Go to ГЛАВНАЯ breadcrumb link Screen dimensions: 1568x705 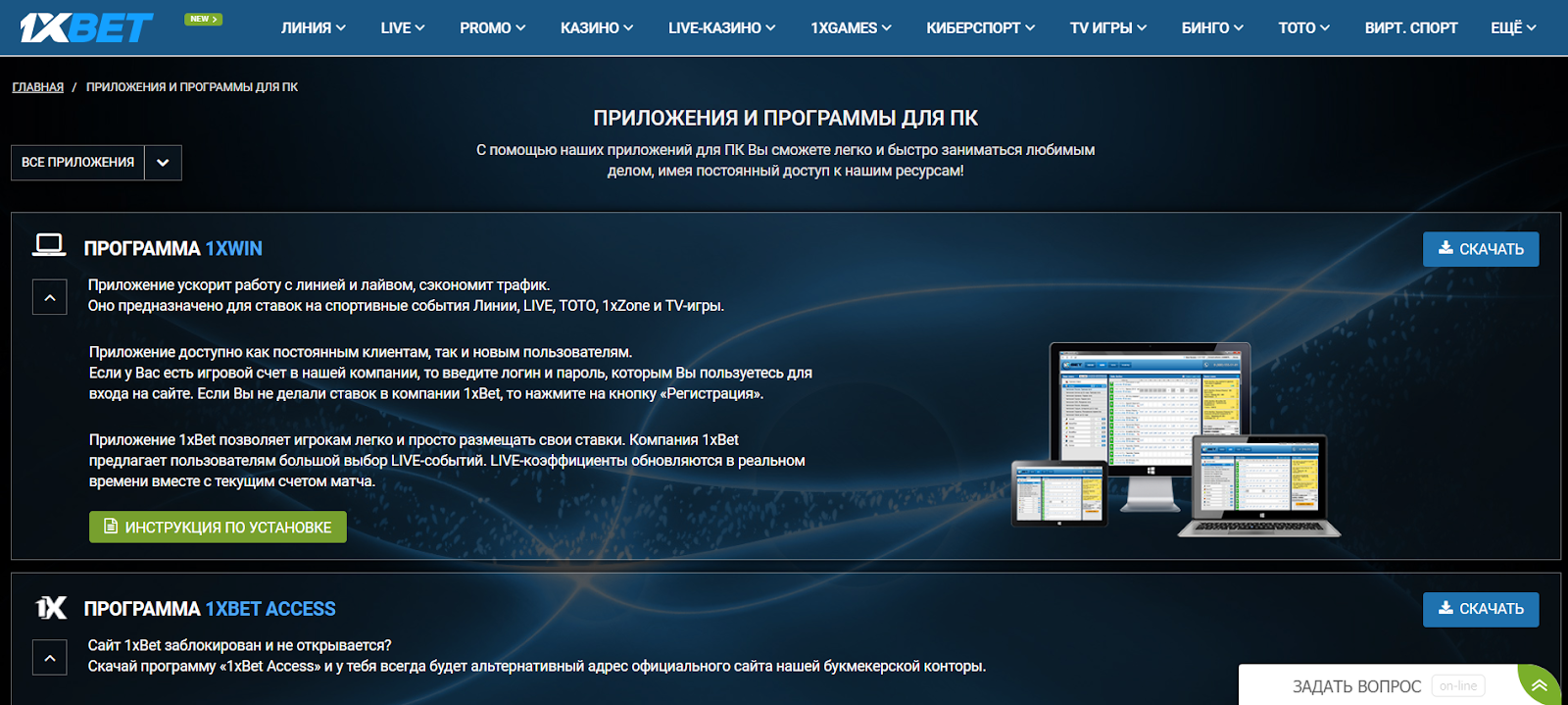(x=38, y=87)
